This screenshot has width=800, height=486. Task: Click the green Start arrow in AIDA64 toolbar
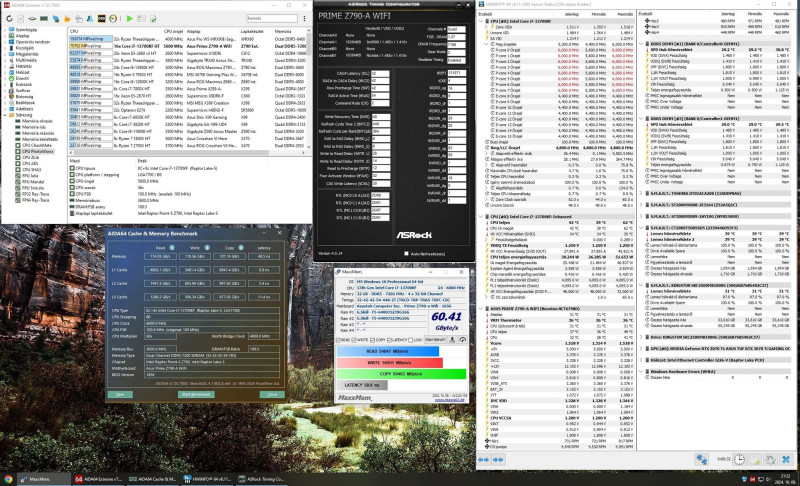130,19
